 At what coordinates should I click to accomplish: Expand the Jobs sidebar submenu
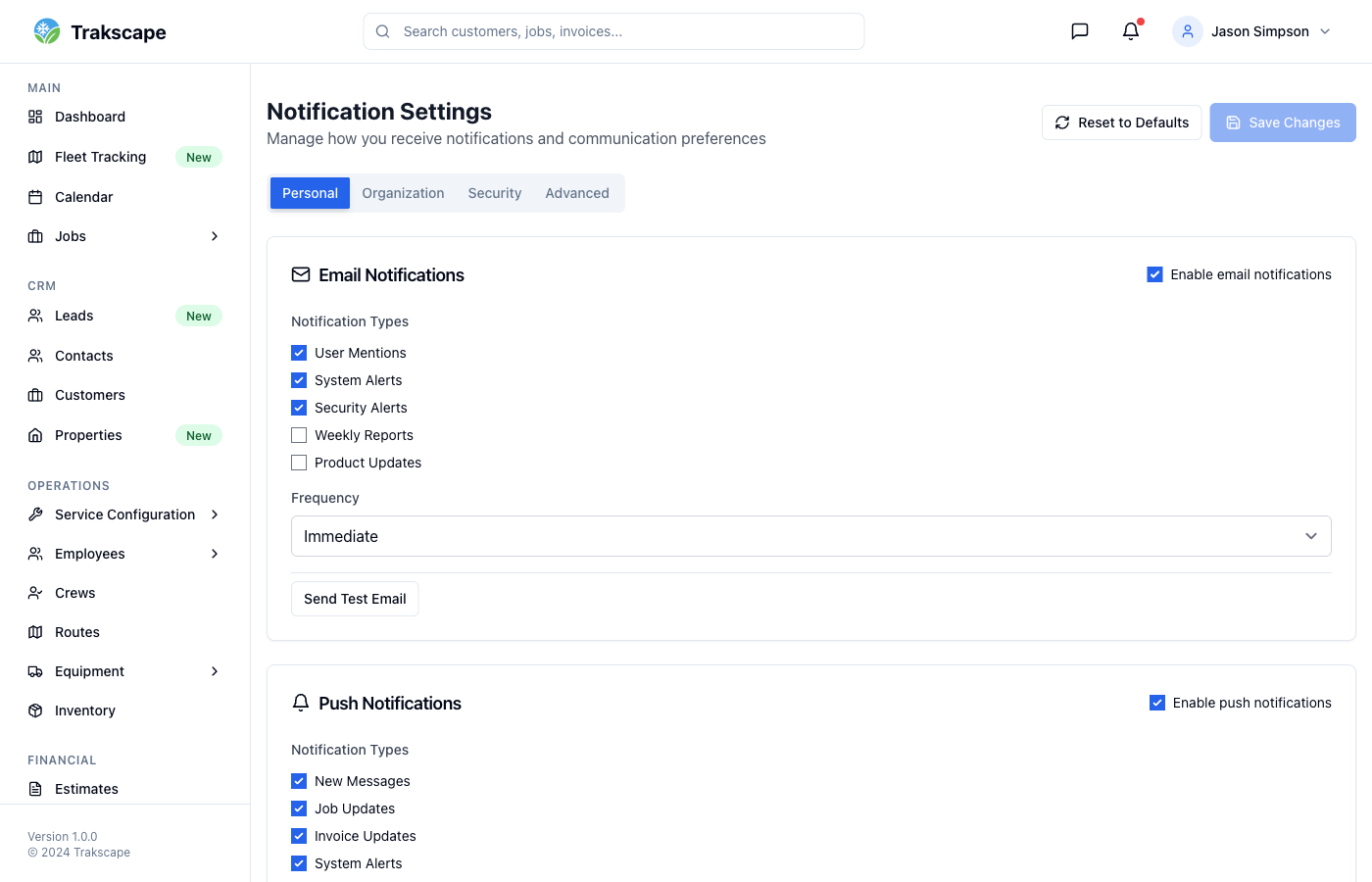[215, 236]
